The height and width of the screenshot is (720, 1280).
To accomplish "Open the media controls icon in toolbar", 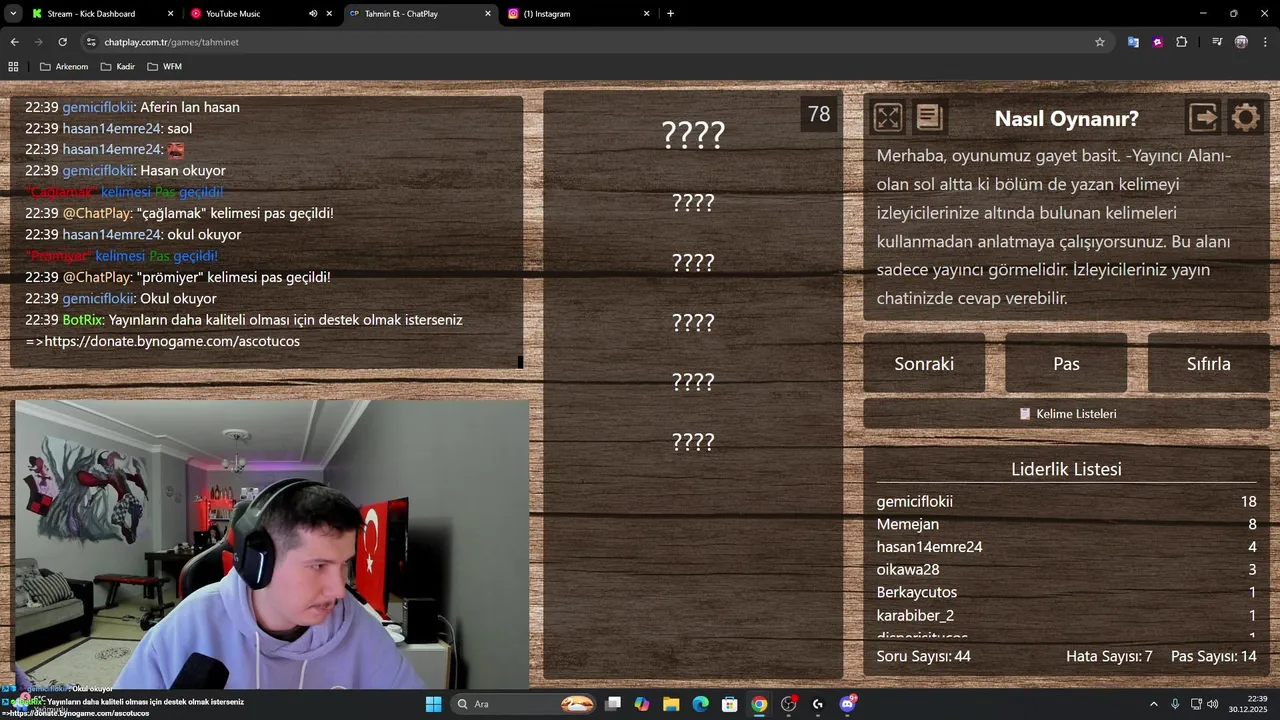I will point(1217,42).
